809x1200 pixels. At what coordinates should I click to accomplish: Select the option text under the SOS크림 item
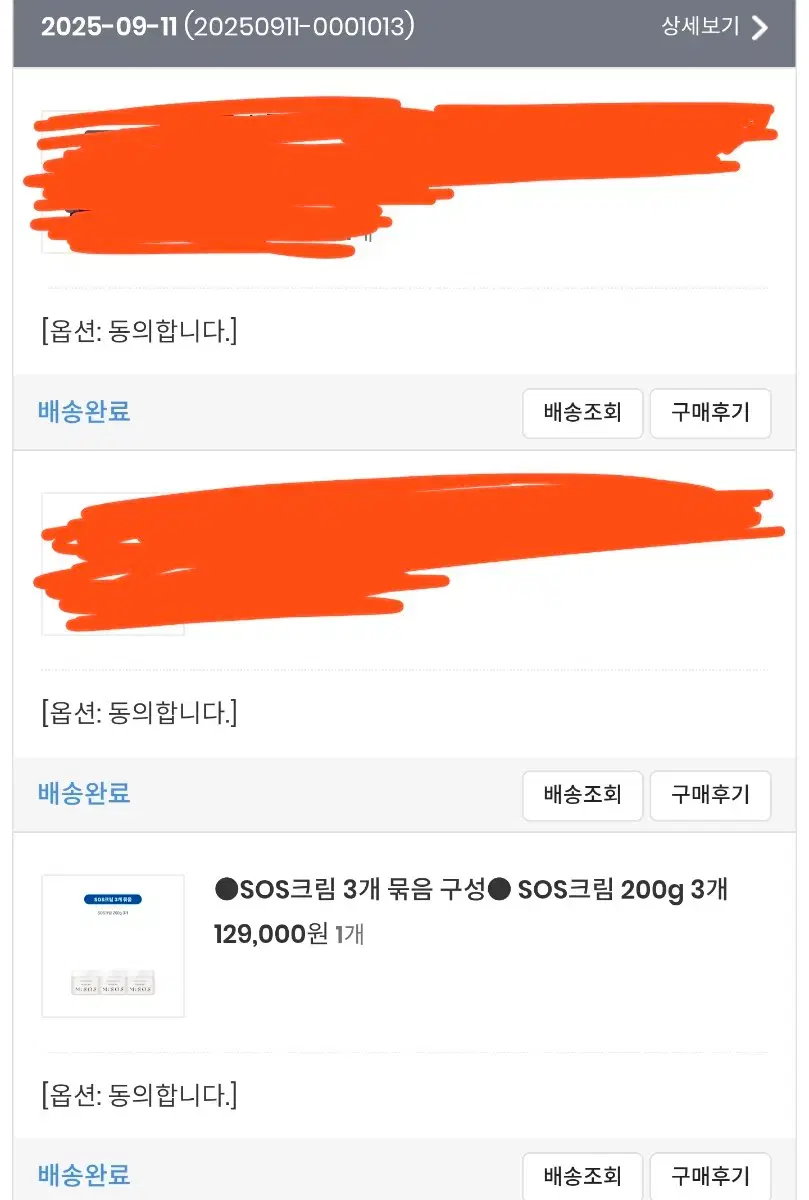139,1095
